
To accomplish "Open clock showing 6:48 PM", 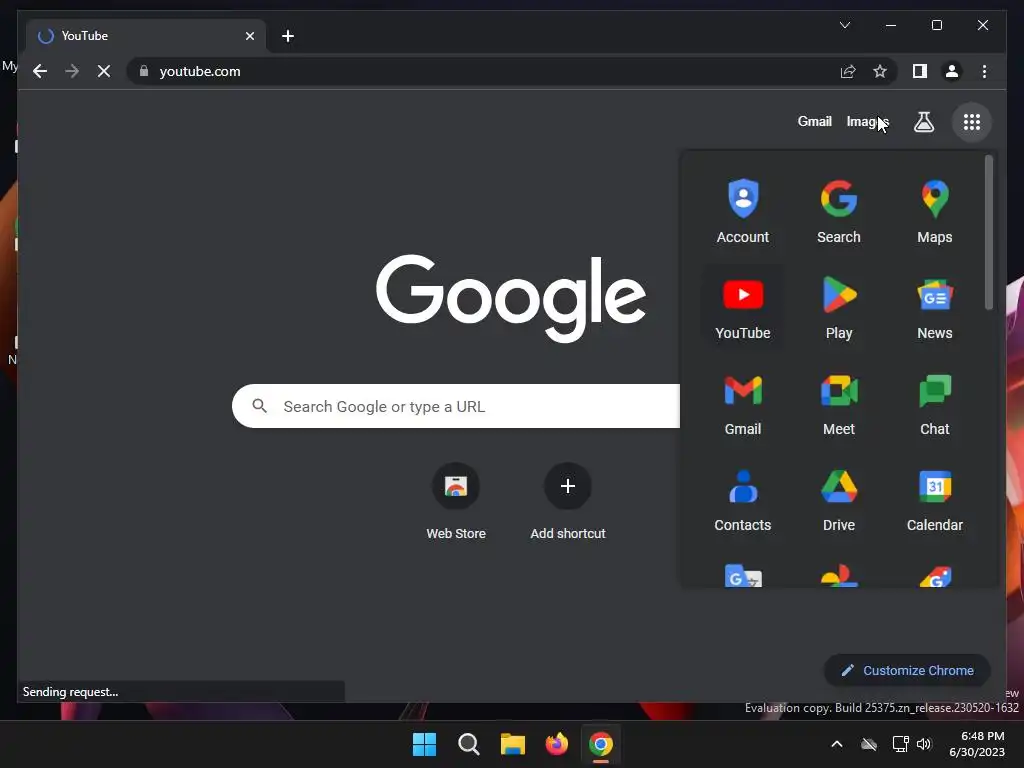I will tap(977, 744).
